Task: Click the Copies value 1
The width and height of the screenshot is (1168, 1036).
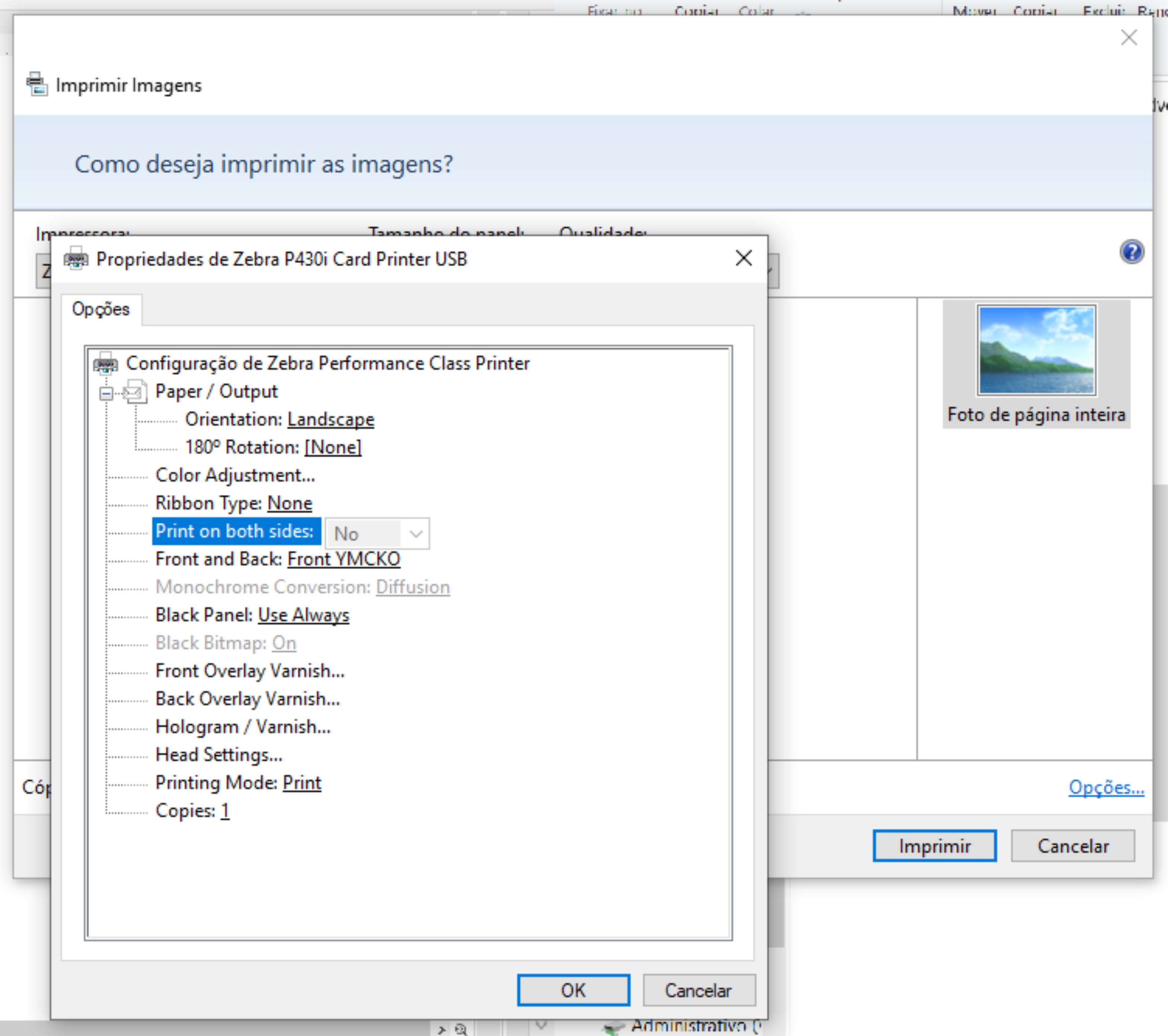Action: (225, 811)
